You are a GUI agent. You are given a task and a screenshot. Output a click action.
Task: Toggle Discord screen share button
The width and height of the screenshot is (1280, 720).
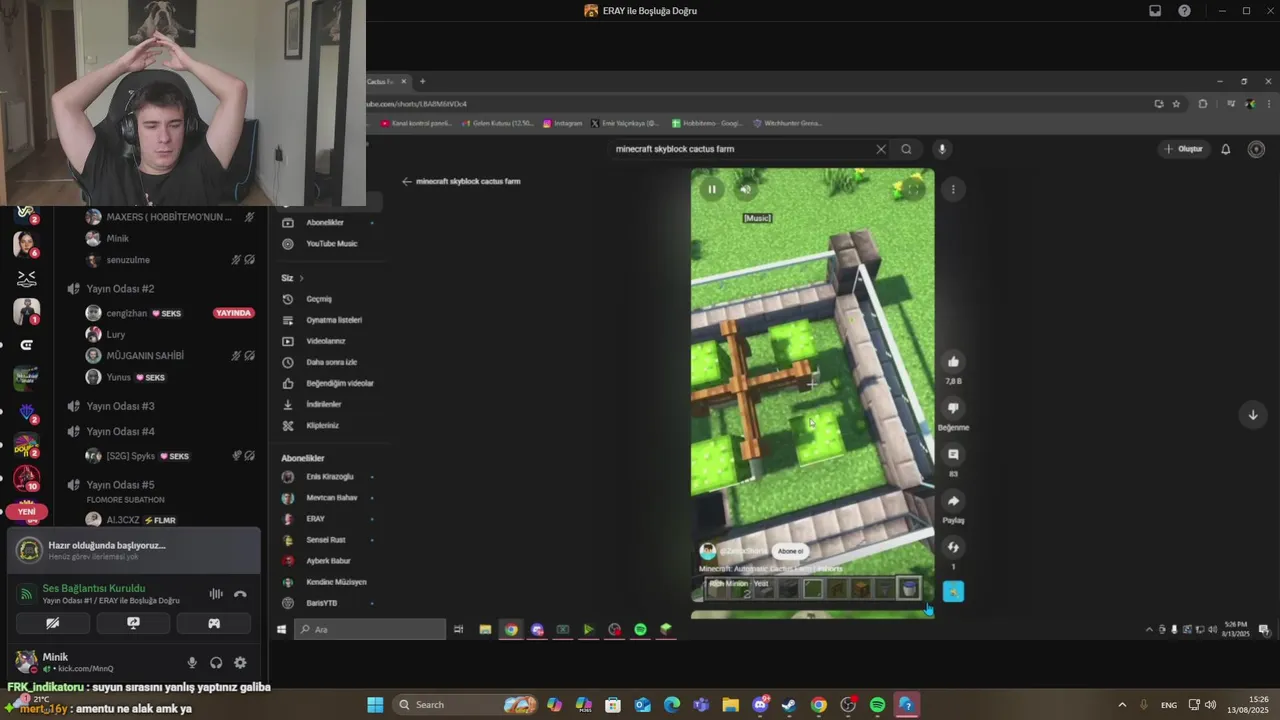(133, 623)
